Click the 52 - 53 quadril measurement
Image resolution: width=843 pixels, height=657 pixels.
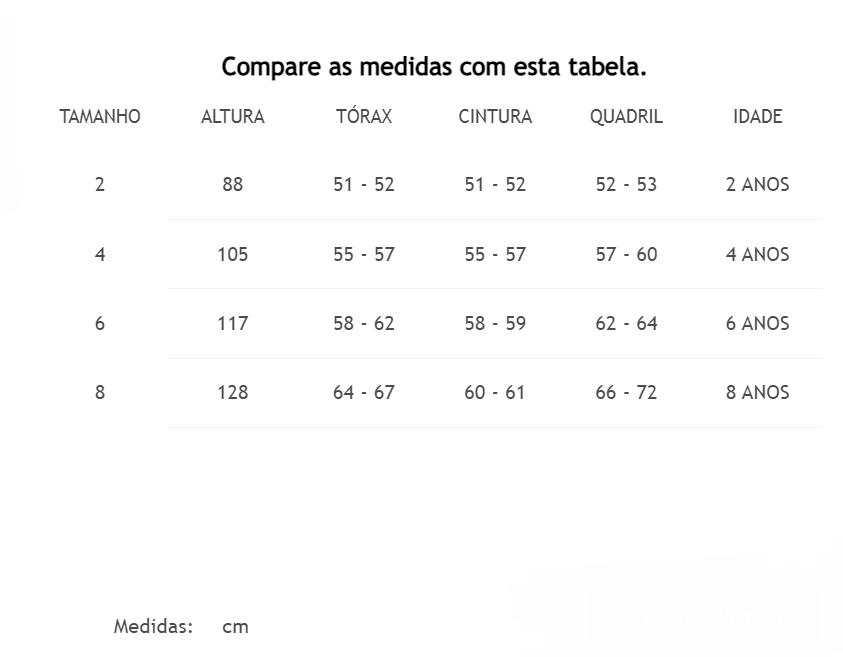(626, 184)
